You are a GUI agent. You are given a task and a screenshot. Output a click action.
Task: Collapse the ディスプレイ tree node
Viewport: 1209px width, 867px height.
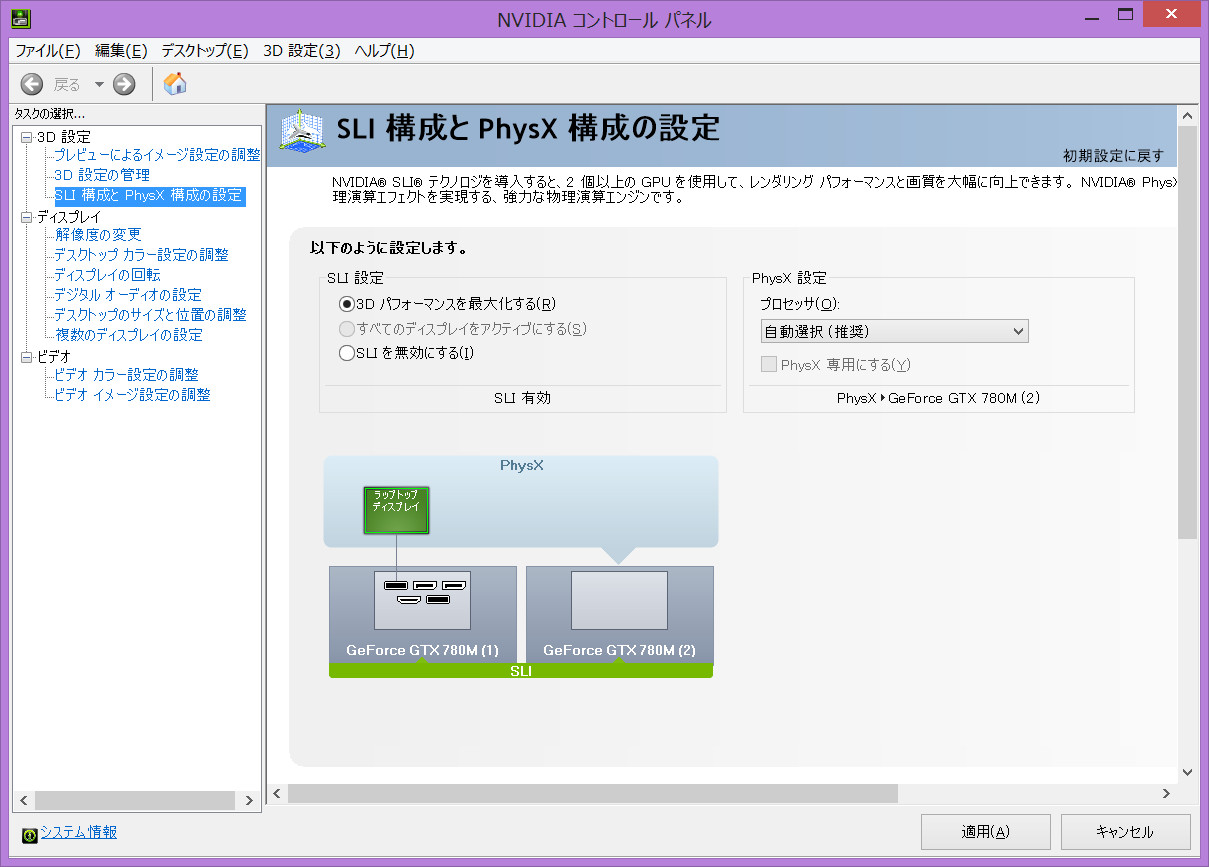[27, 217]
